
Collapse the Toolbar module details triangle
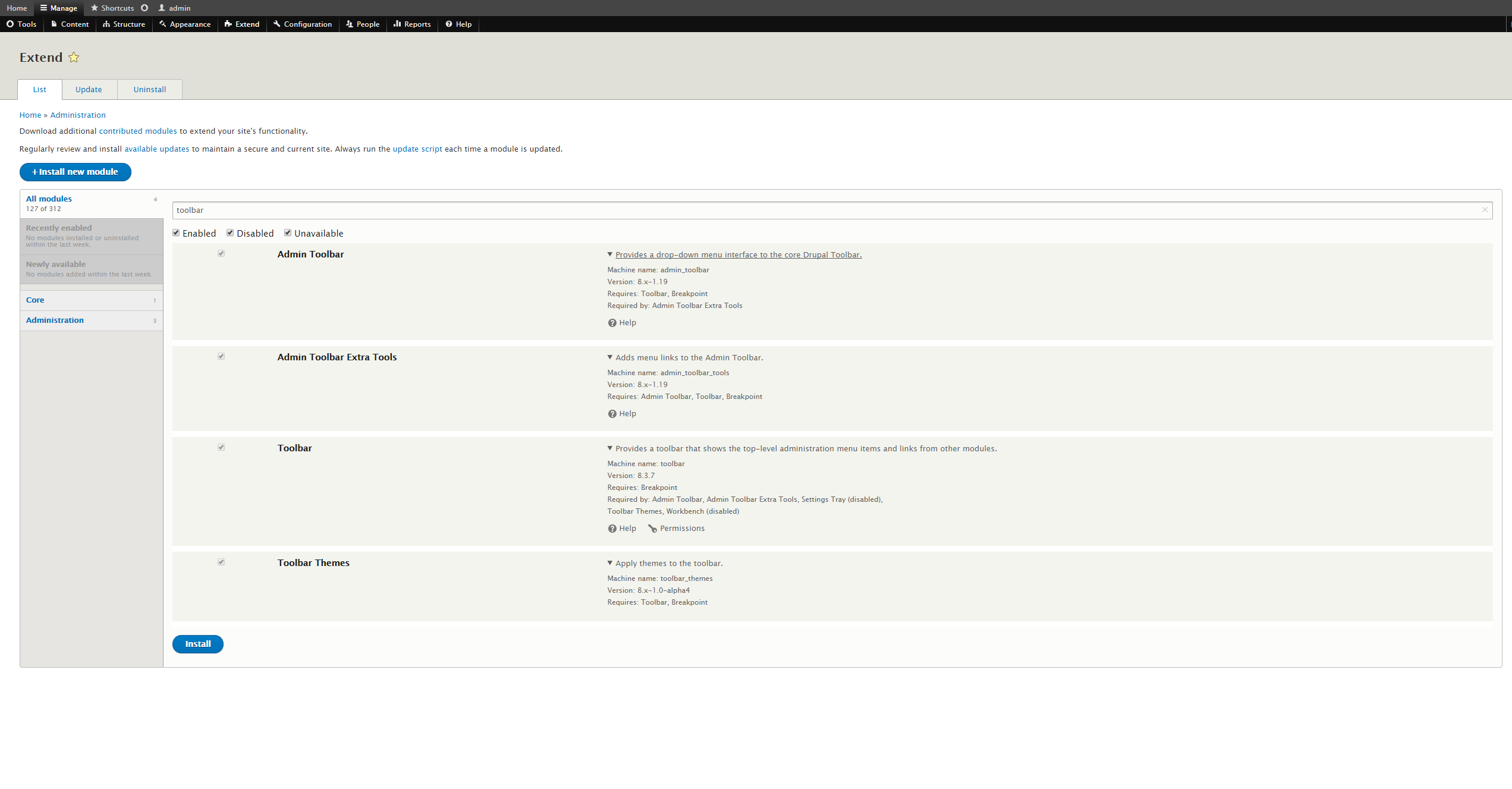click(609, 448)
